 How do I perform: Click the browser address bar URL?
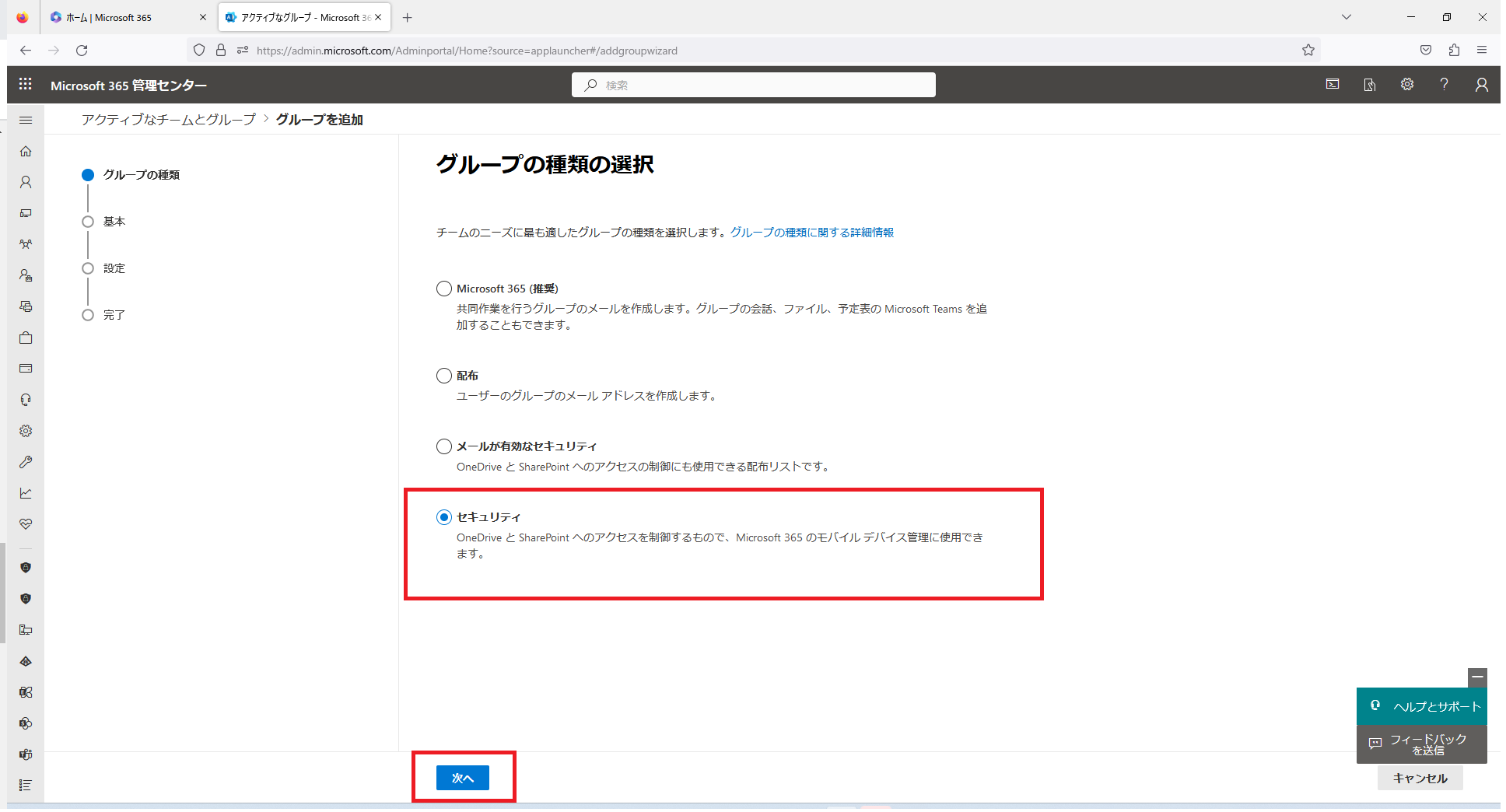[467, 51]
